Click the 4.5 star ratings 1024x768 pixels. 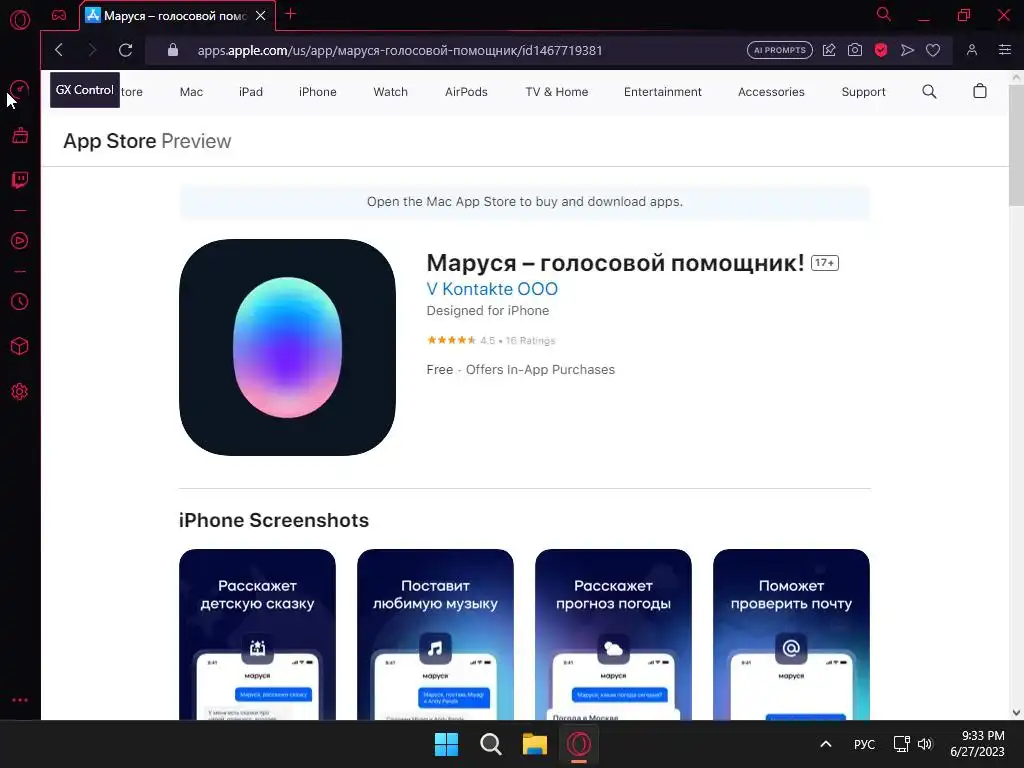click(490, 340)
